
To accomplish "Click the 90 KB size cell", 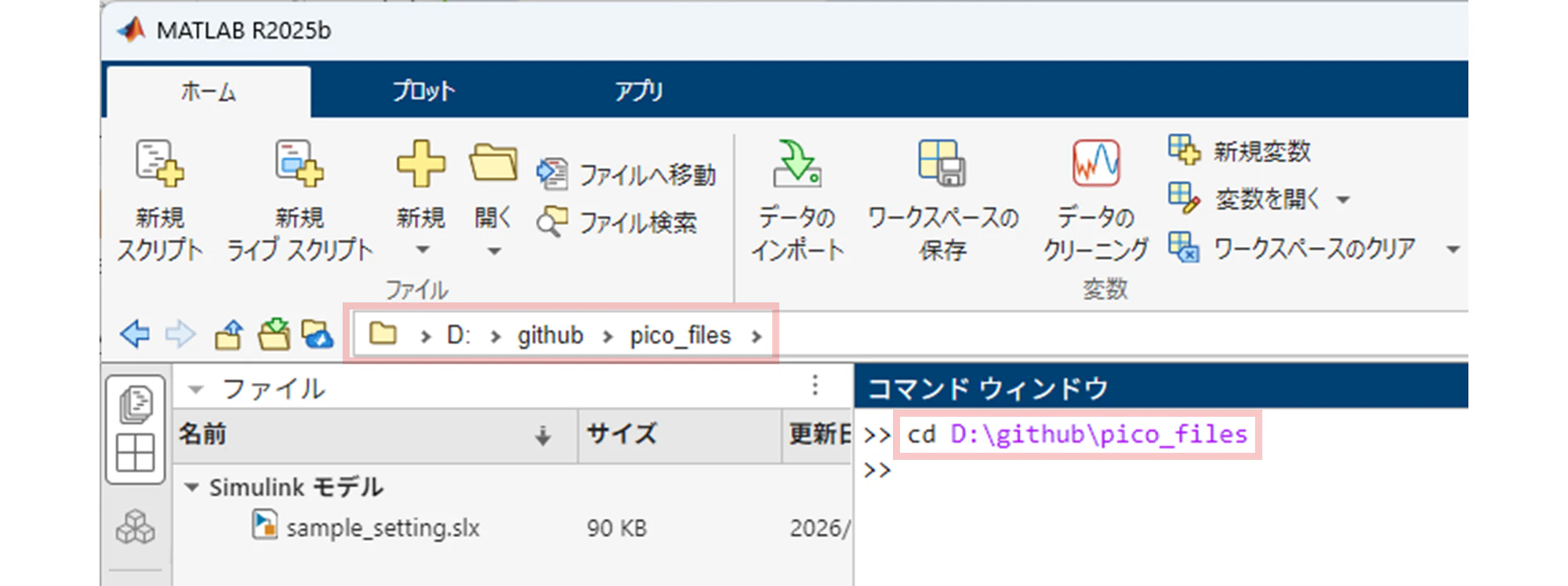I will coord(617,528).
